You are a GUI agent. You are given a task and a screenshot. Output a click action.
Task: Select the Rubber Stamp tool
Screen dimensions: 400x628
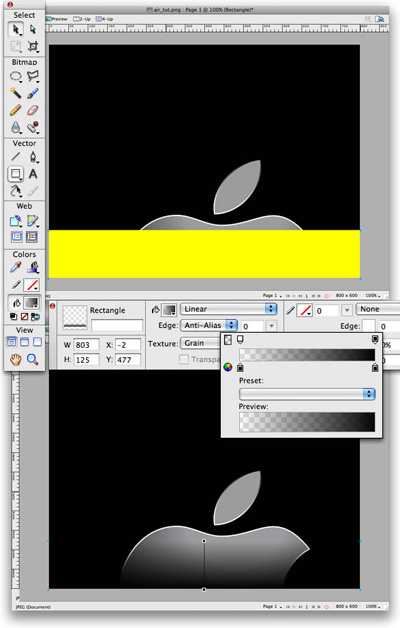(33, 127)
